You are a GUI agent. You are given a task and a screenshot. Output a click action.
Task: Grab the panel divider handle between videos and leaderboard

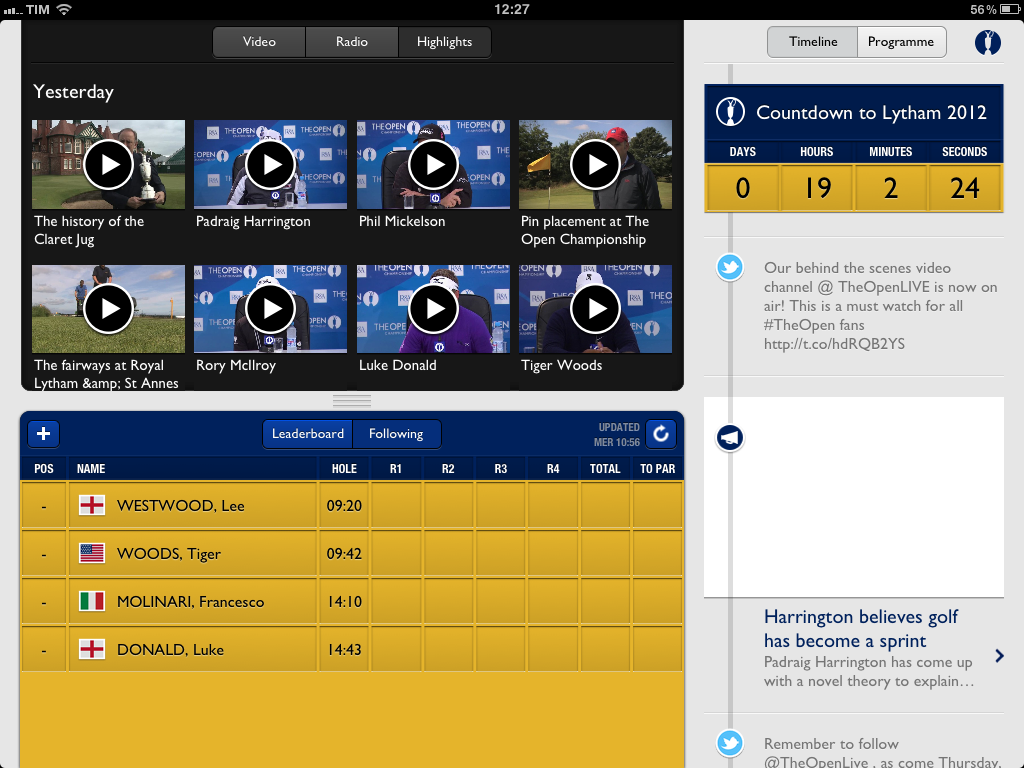352,401
